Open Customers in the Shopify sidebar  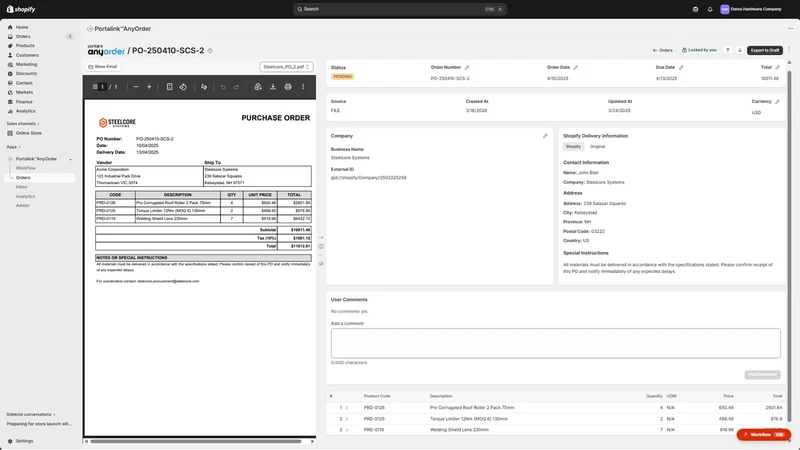pos(27,55)
